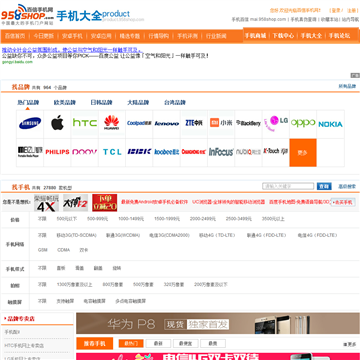Viewport: 360px width, 360px height.
Task: Open the Samsung brand logo
Action: pyautogui.click(x=30, y=124)
